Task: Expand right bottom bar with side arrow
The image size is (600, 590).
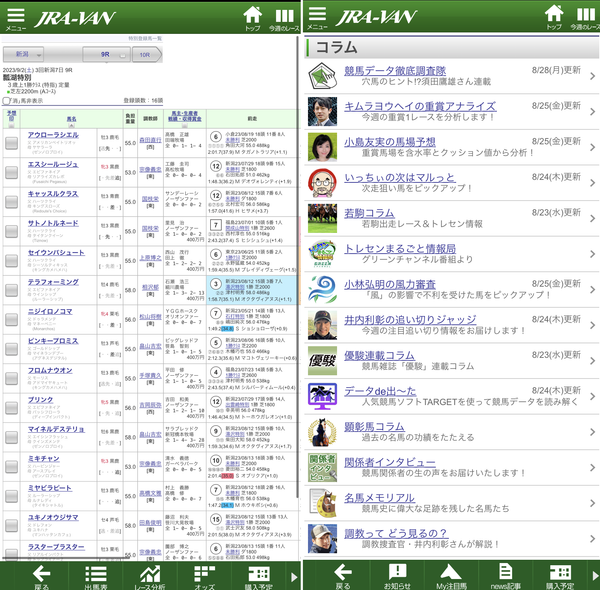Action: pyautogui.click(x=595, y=575)
